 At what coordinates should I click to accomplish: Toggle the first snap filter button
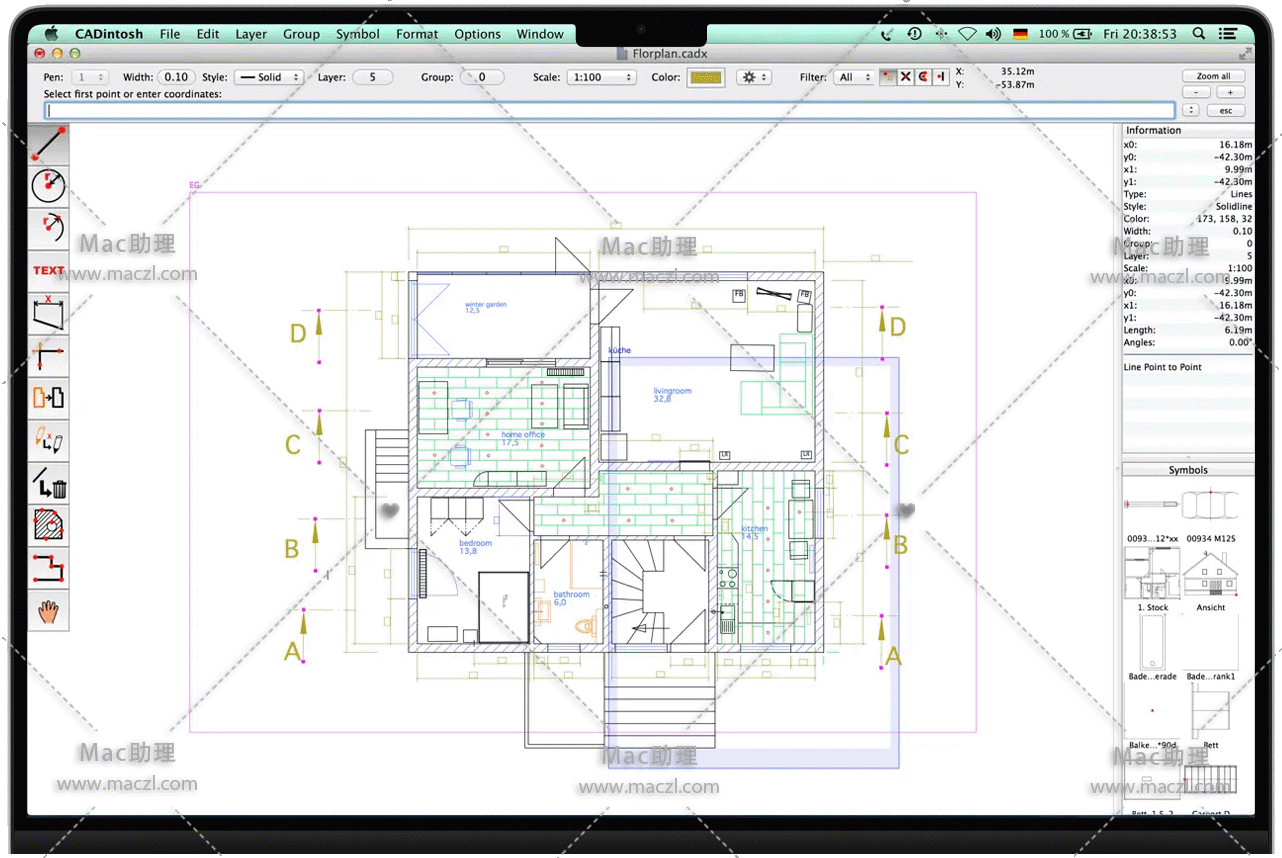(x=887, y=77)
